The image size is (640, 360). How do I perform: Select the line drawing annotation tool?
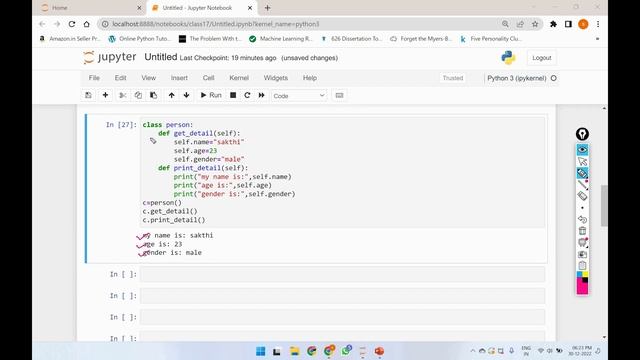tap(582, 184)
